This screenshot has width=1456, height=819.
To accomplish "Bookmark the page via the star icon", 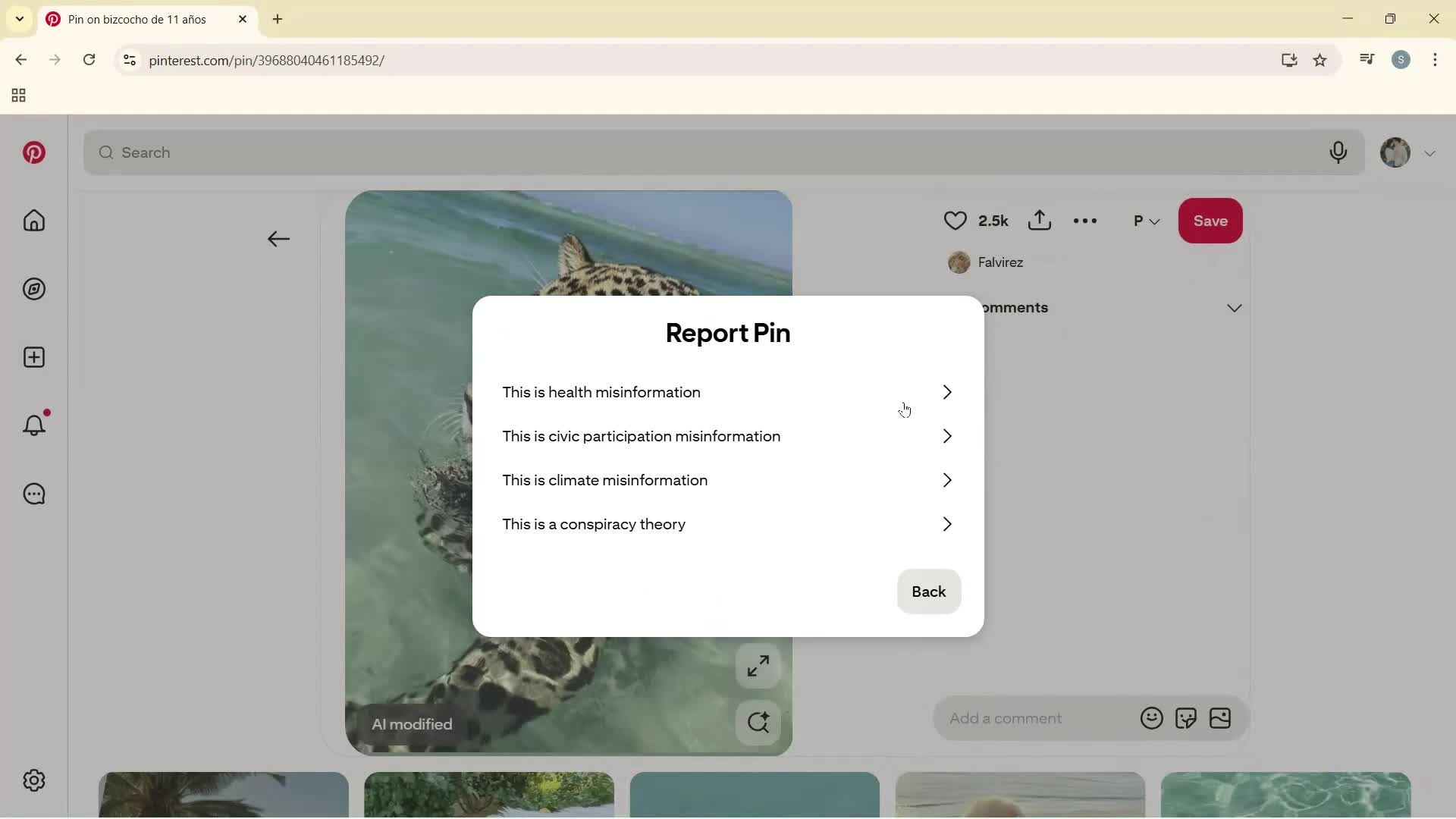I will click(x=1321, y=60).
